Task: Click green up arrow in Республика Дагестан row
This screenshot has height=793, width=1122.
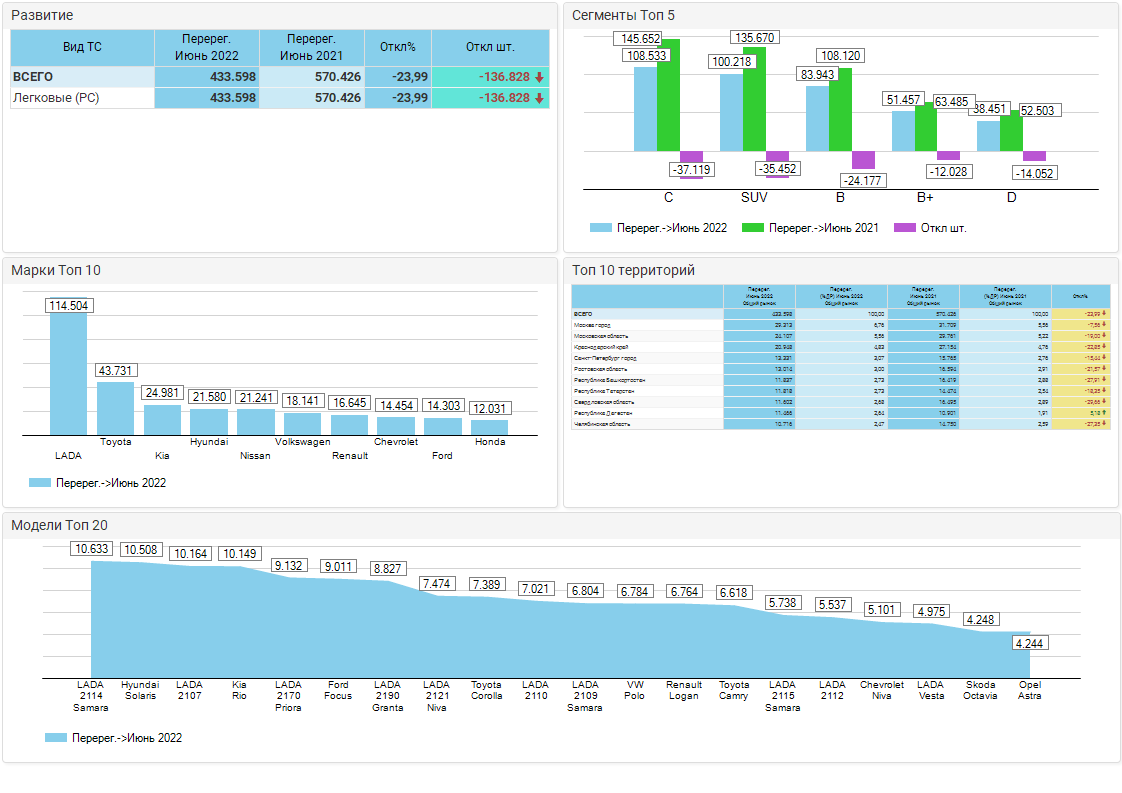Action: (x=1102, y=412)
